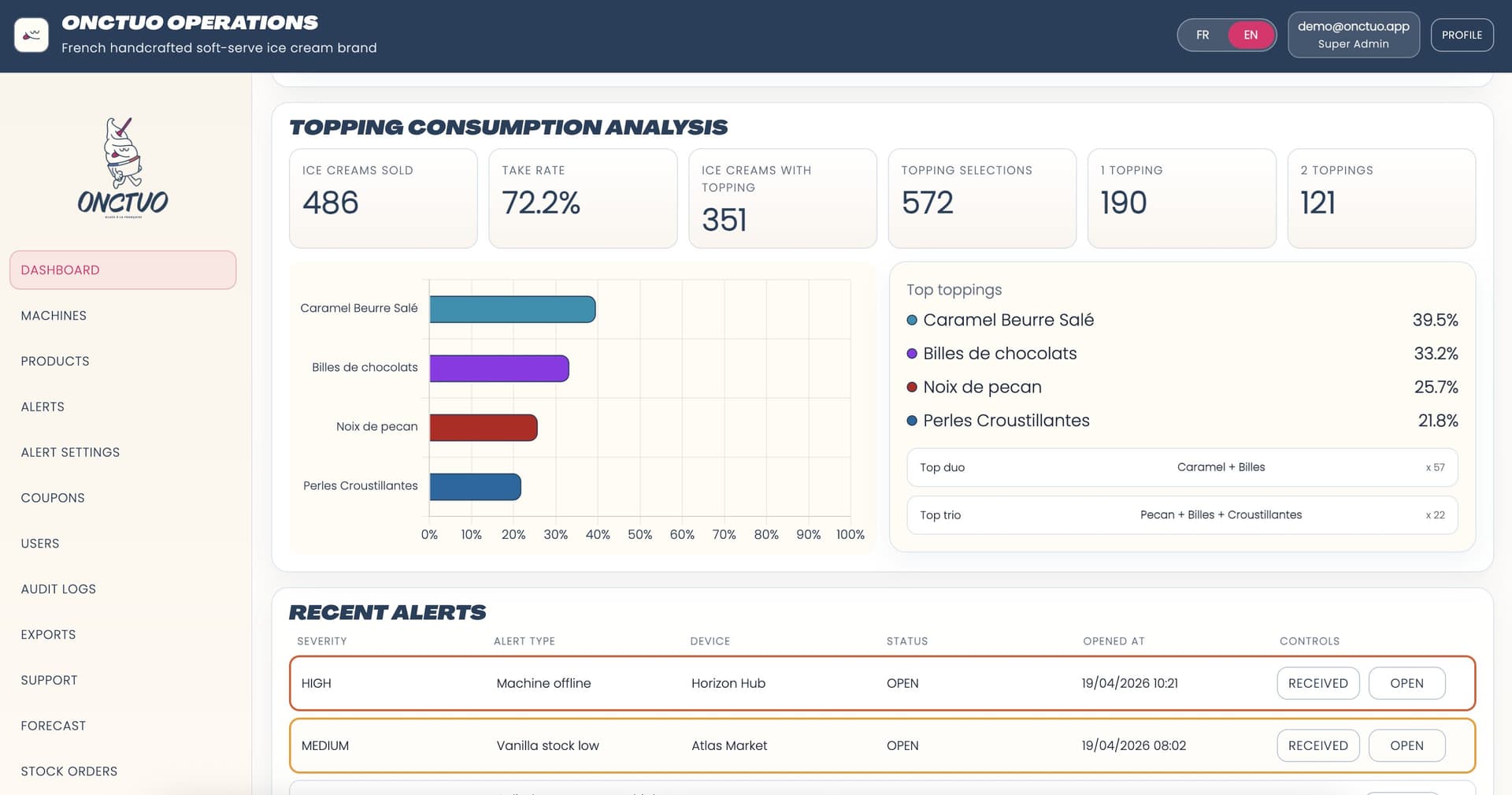Click the Horizon Hub device cell

[x=728, y=683]
